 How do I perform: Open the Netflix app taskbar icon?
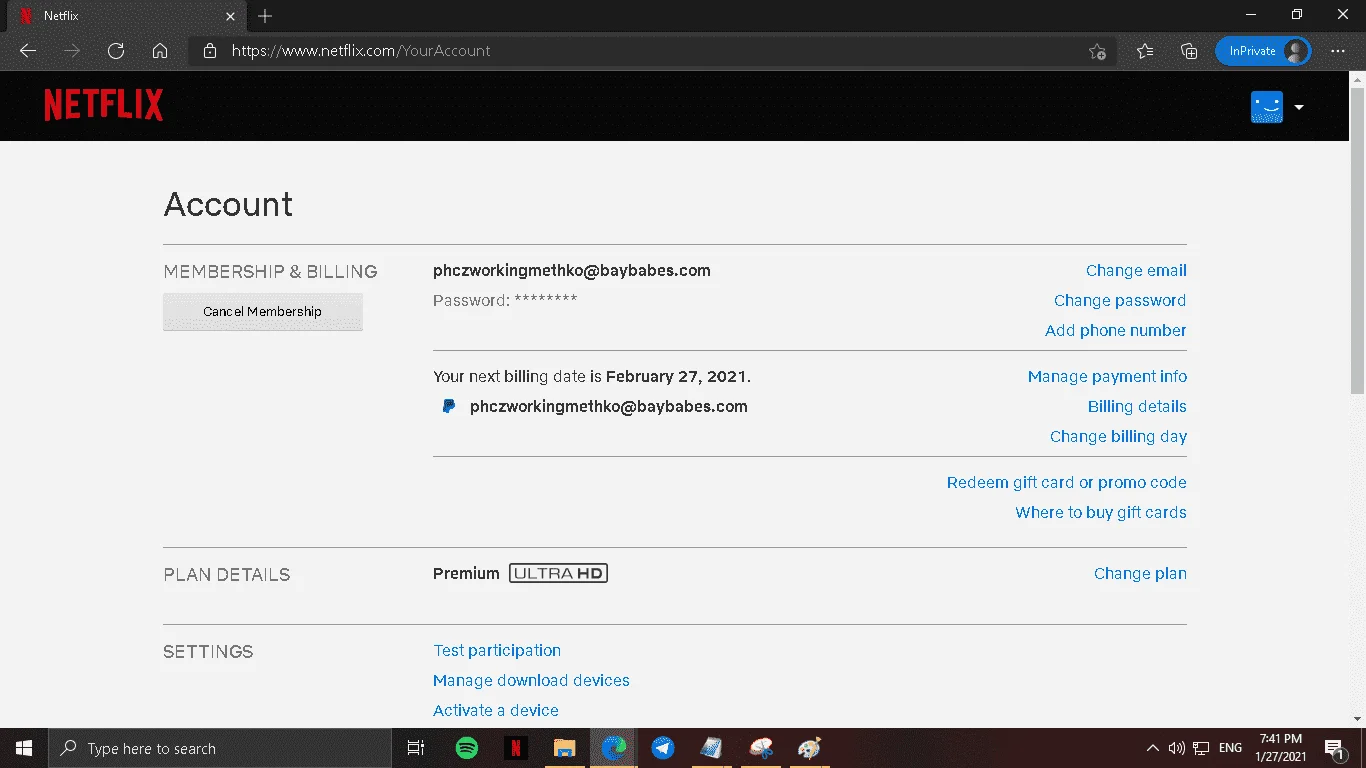tap(515, 748)
